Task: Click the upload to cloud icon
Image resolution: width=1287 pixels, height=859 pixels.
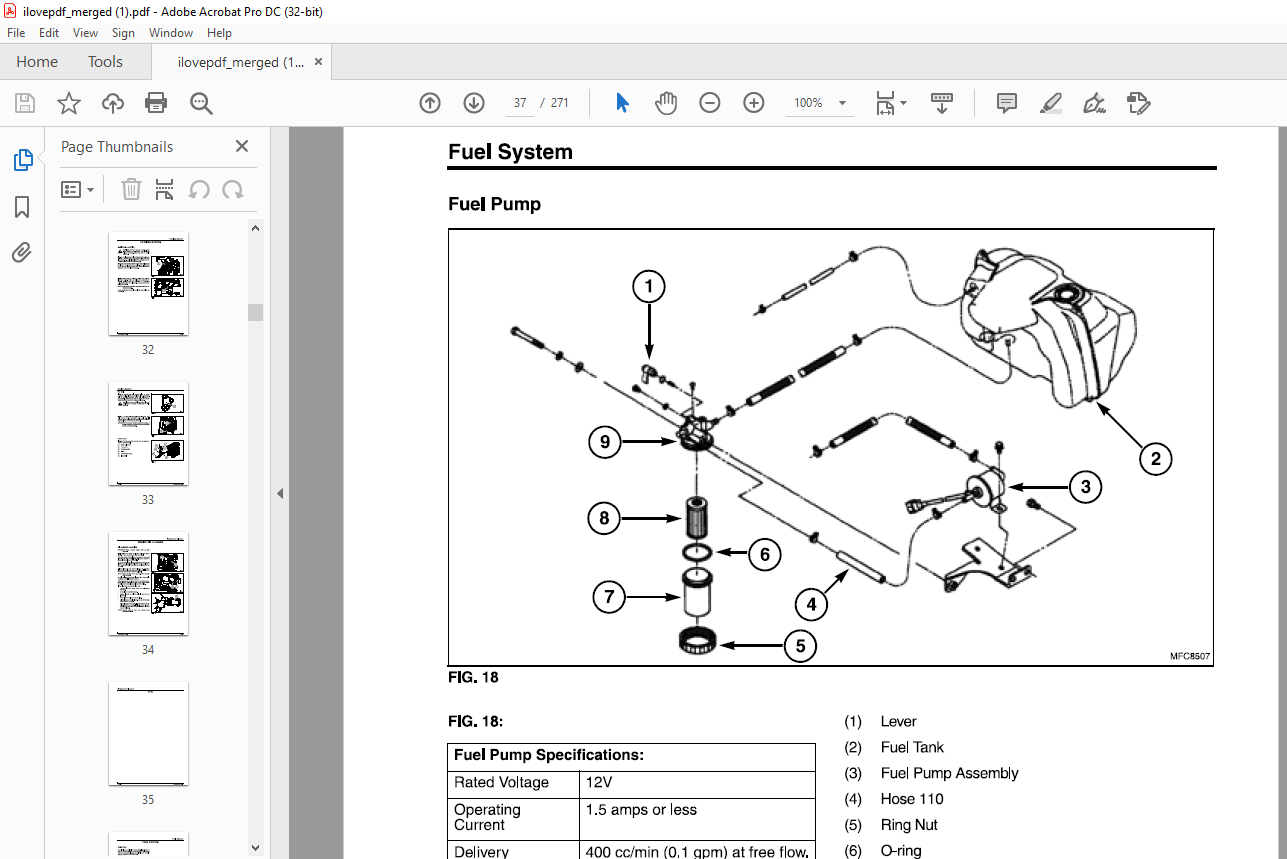Action: [x=113, y=103]
